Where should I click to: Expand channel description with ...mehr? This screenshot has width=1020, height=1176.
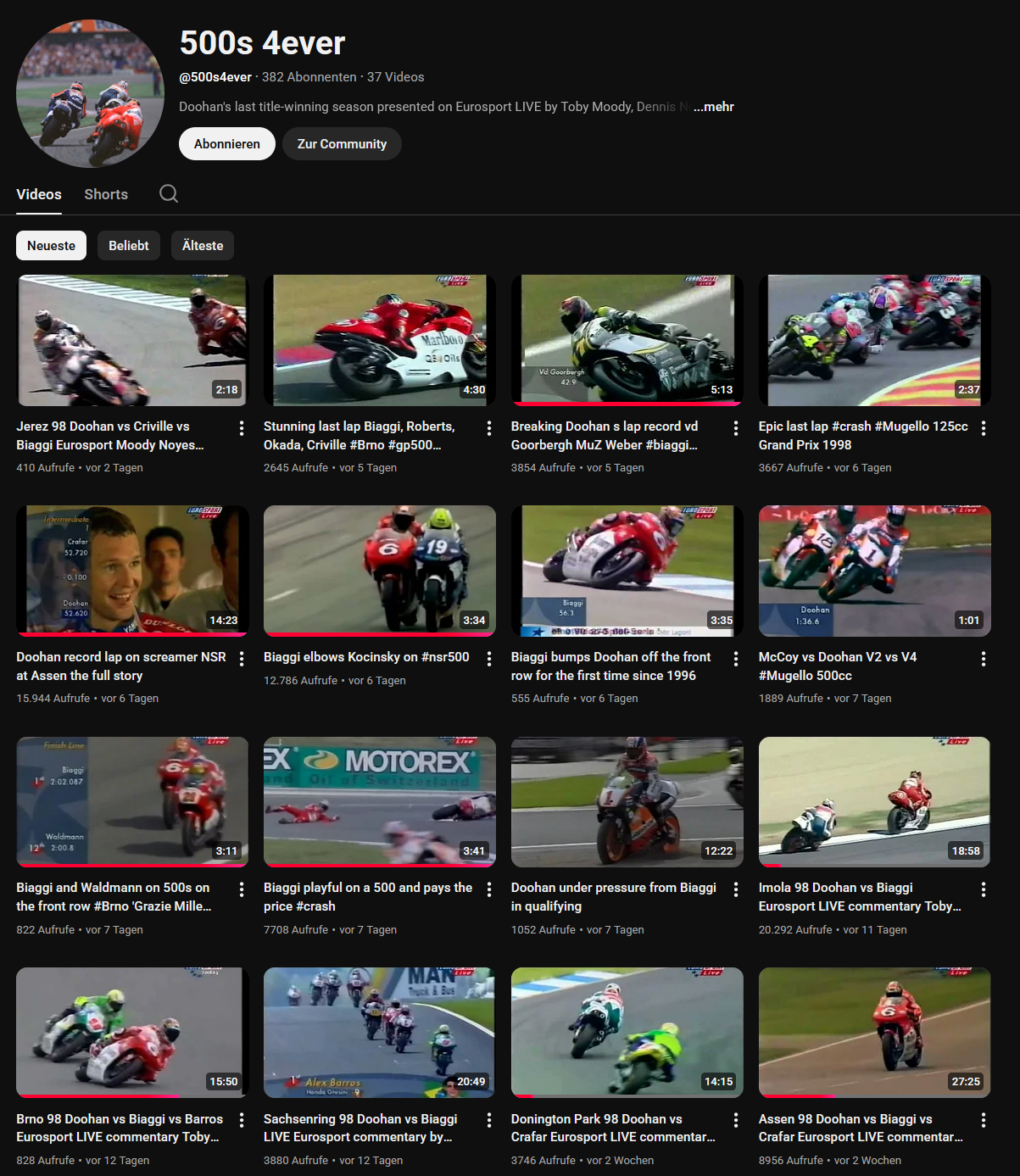coord(713,107)
